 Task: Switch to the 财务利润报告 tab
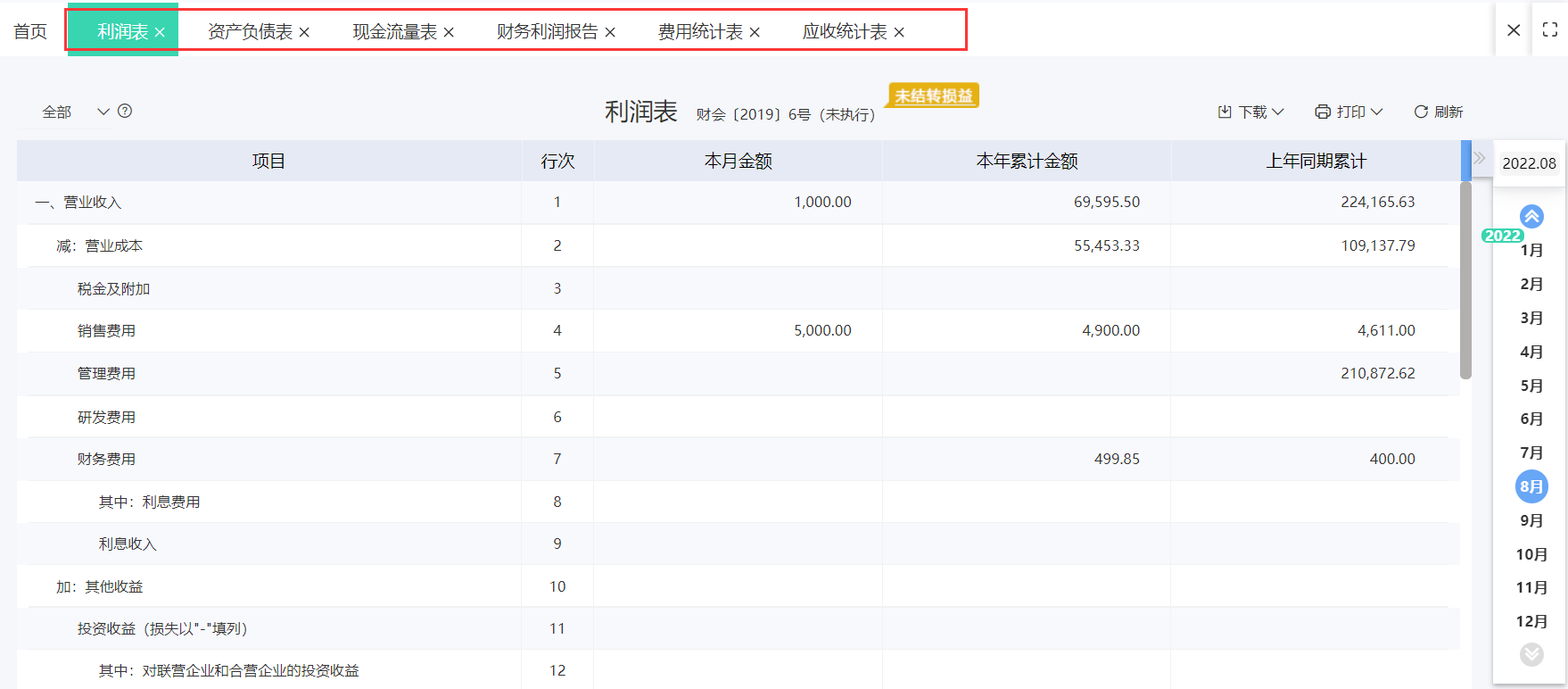click(x=547, y=32)
